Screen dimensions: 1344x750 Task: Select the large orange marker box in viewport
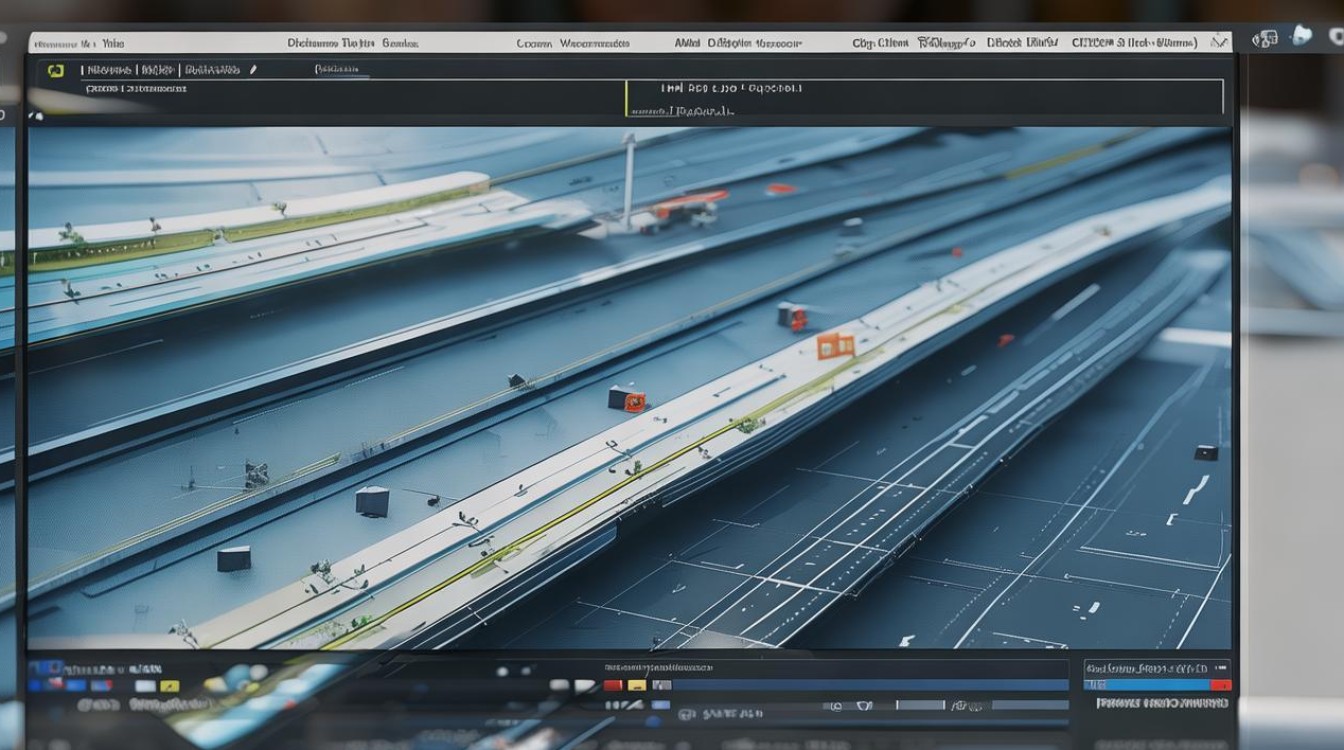(x=835, y=346)
